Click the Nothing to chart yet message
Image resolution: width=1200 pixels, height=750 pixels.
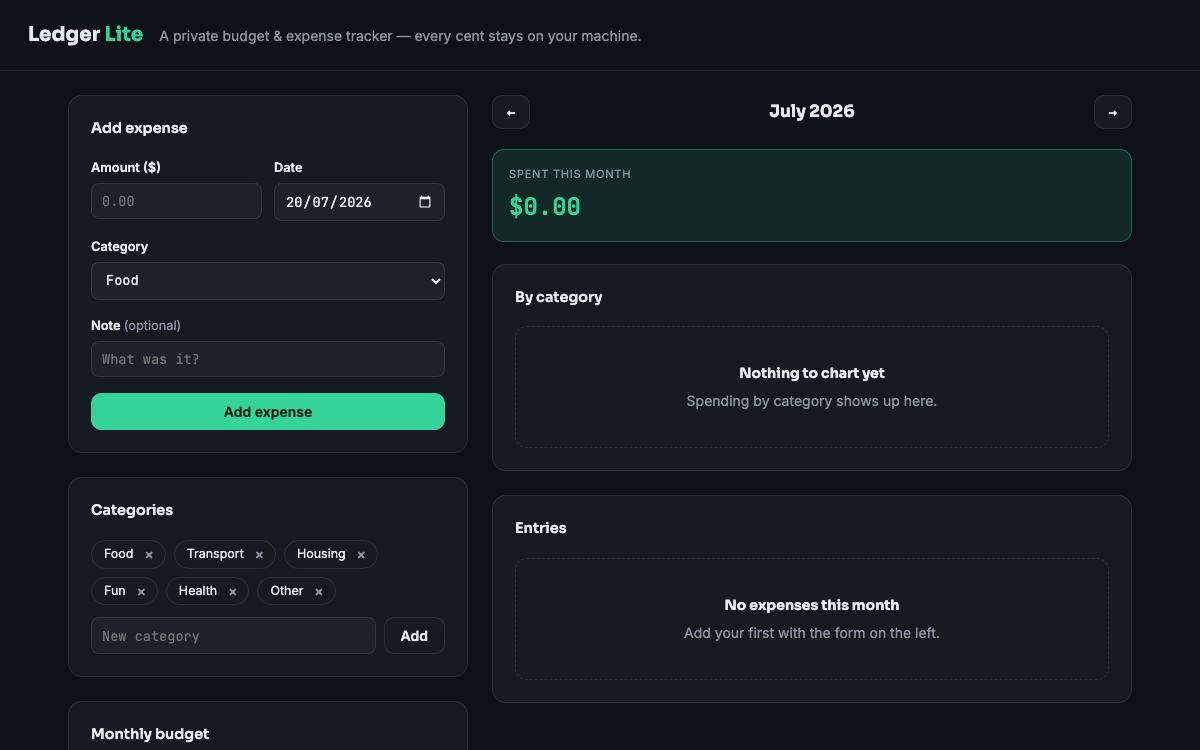tap(812, 373)
